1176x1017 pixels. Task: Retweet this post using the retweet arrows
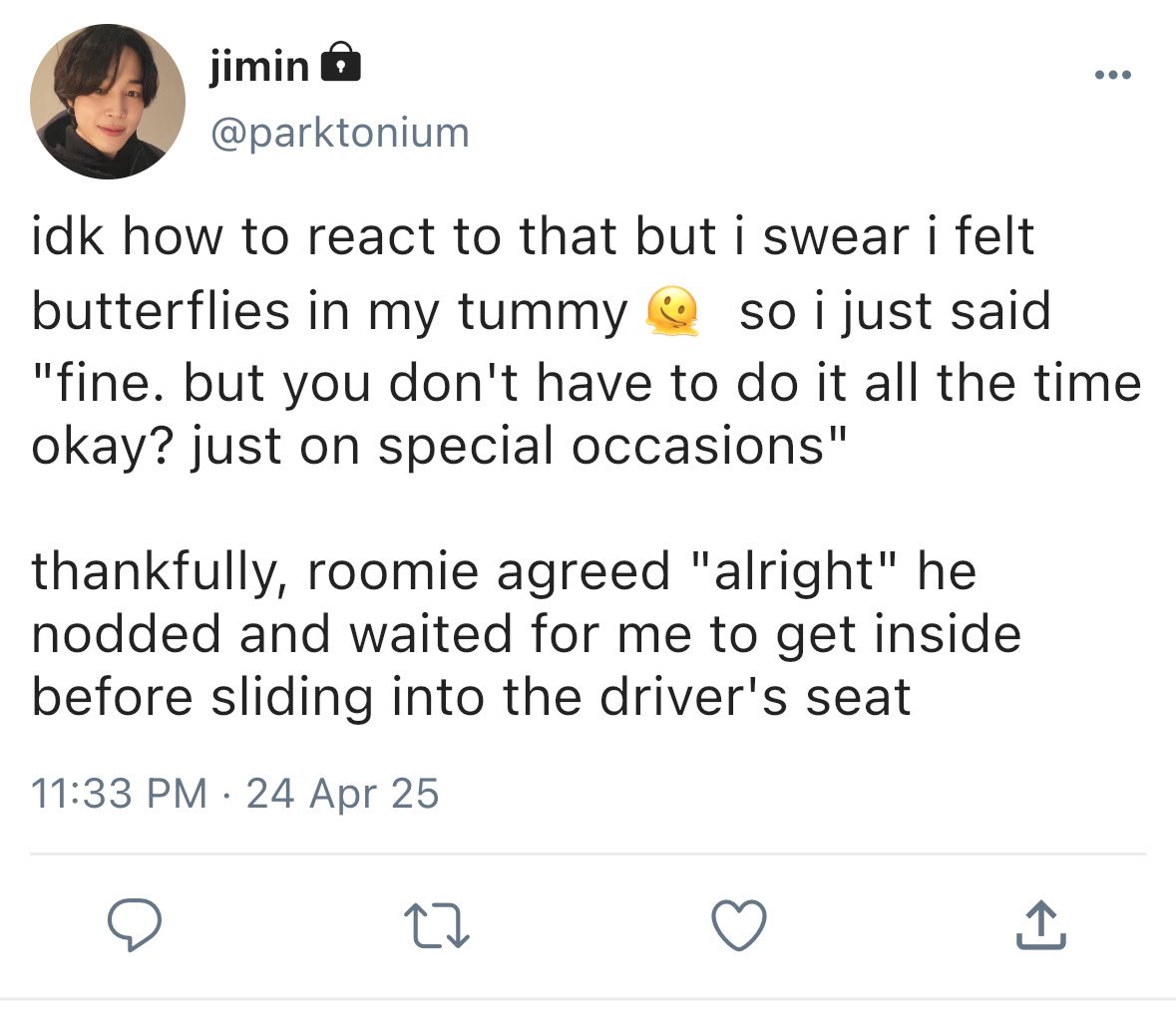point(437,926)
